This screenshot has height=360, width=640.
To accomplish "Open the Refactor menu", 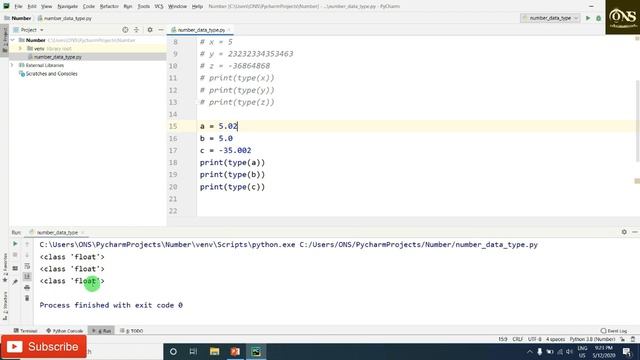I will pos(109,6).
